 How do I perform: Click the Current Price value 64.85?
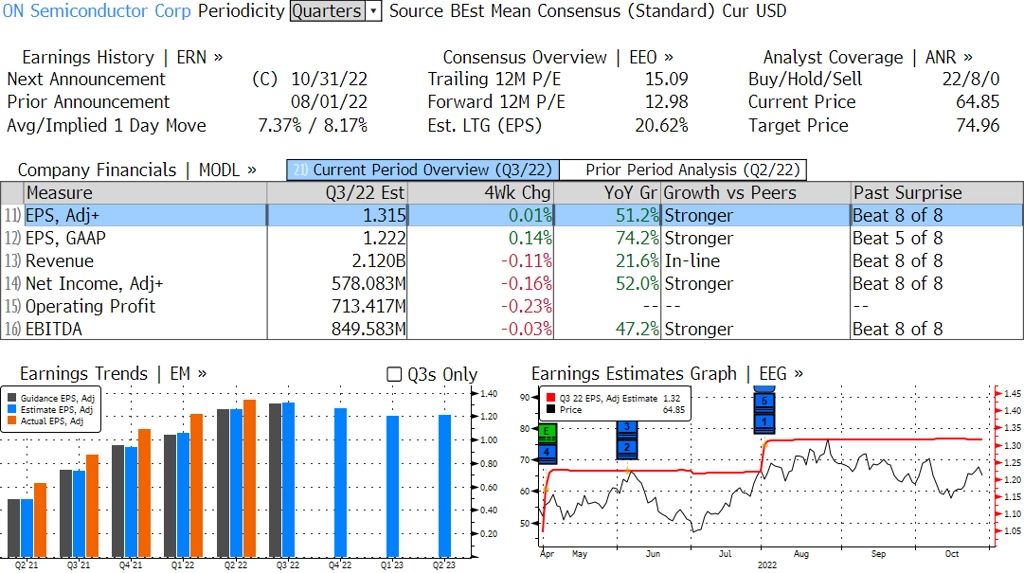coord(978,102)
